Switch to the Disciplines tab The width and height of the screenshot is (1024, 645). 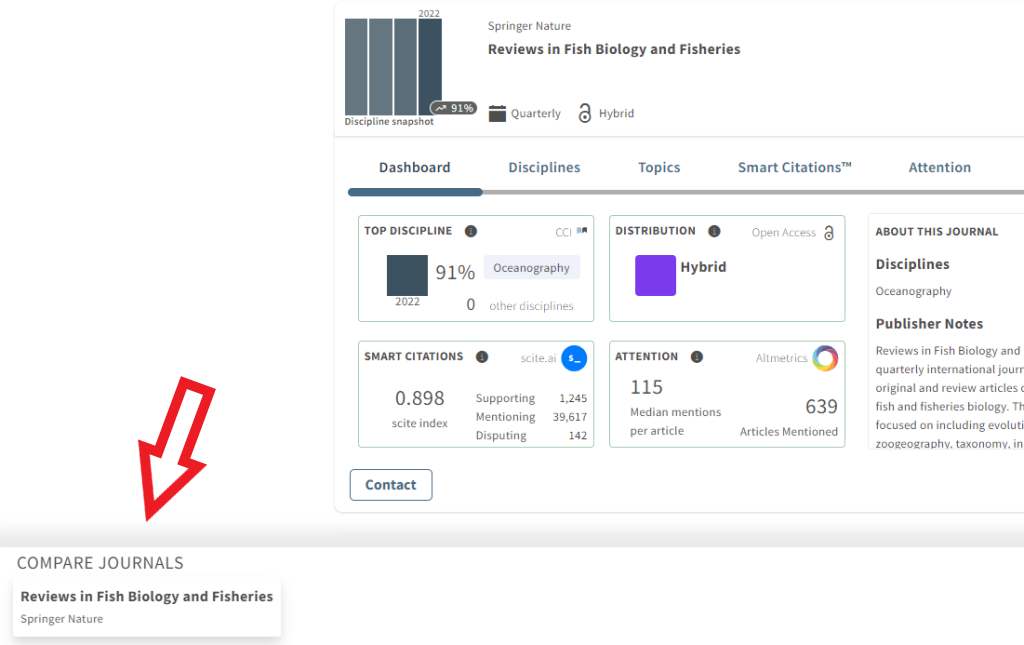pyautogui.click(x=544, y=167)
